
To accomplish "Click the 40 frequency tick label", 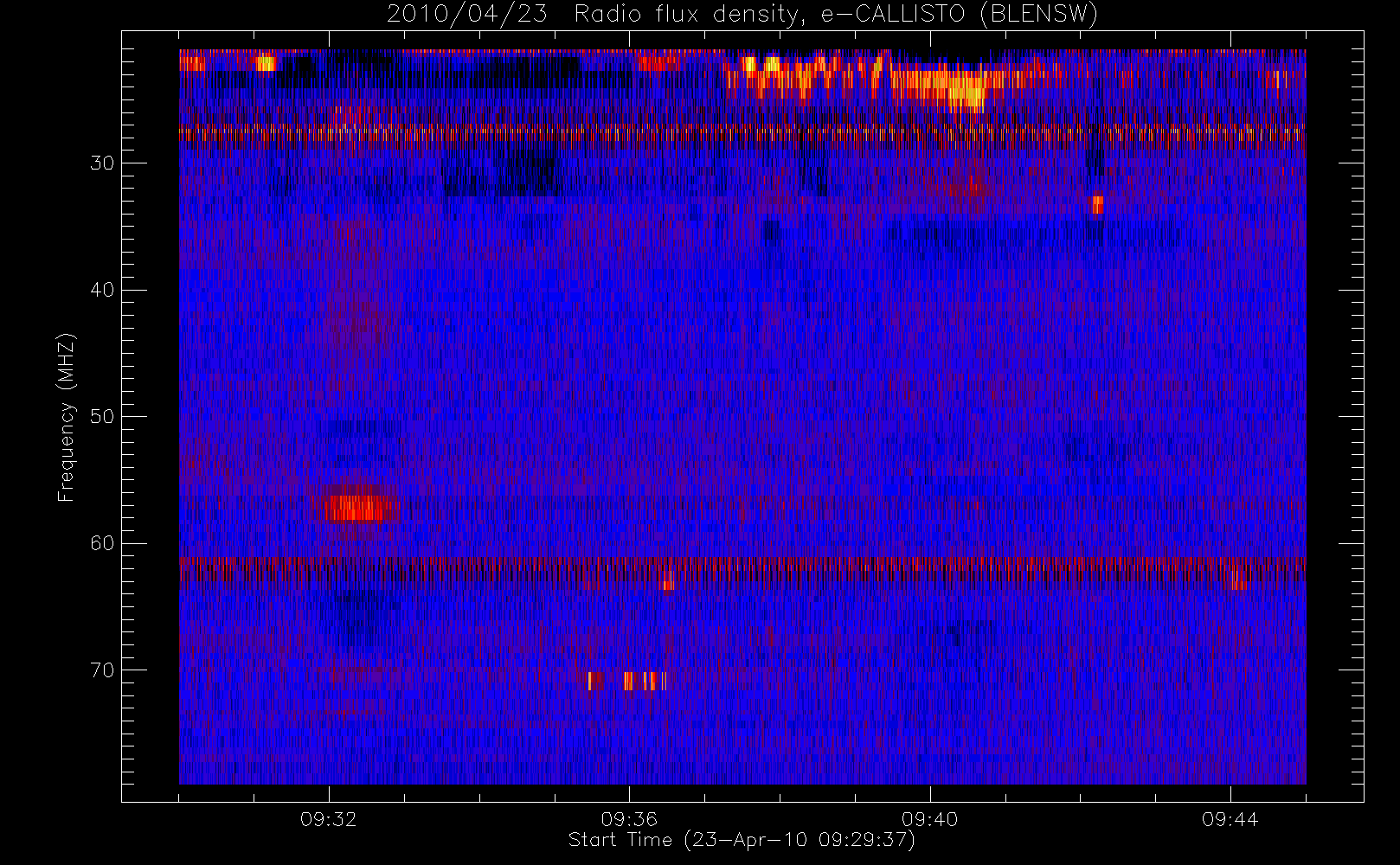I will click(x=102, y=290).
